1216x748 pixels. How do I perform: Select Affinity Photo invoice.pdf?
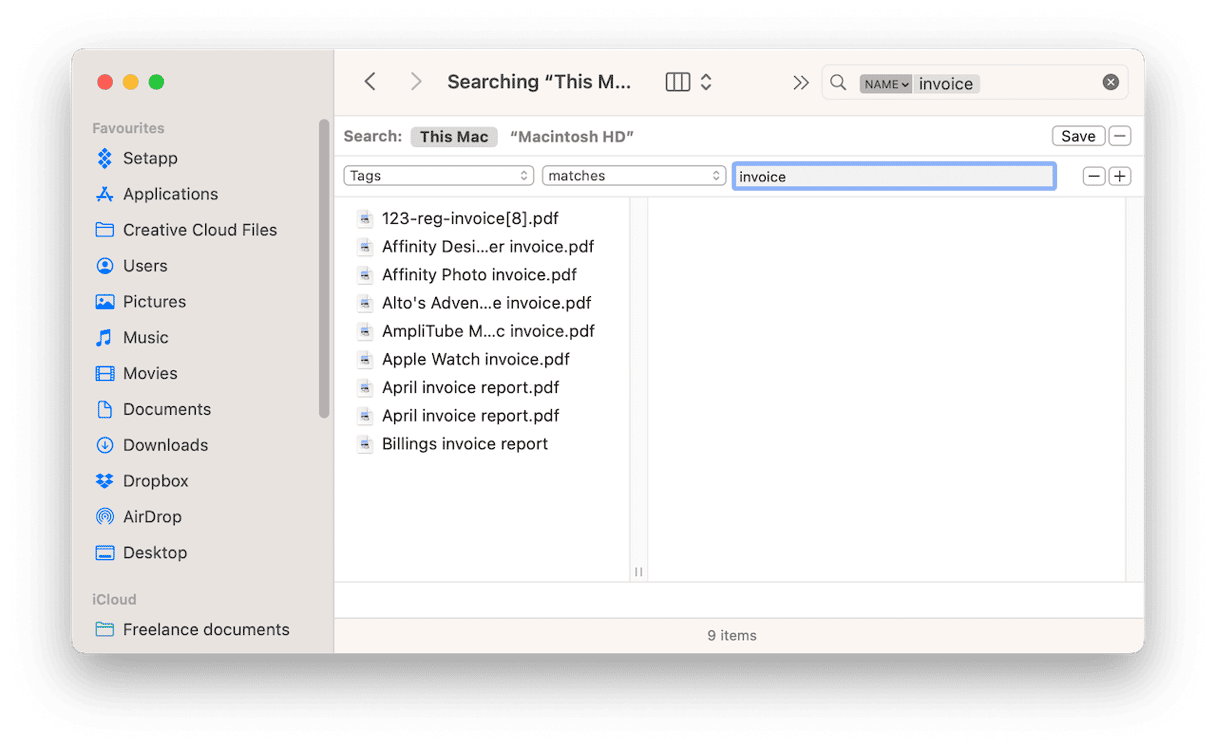pos(479,274)
